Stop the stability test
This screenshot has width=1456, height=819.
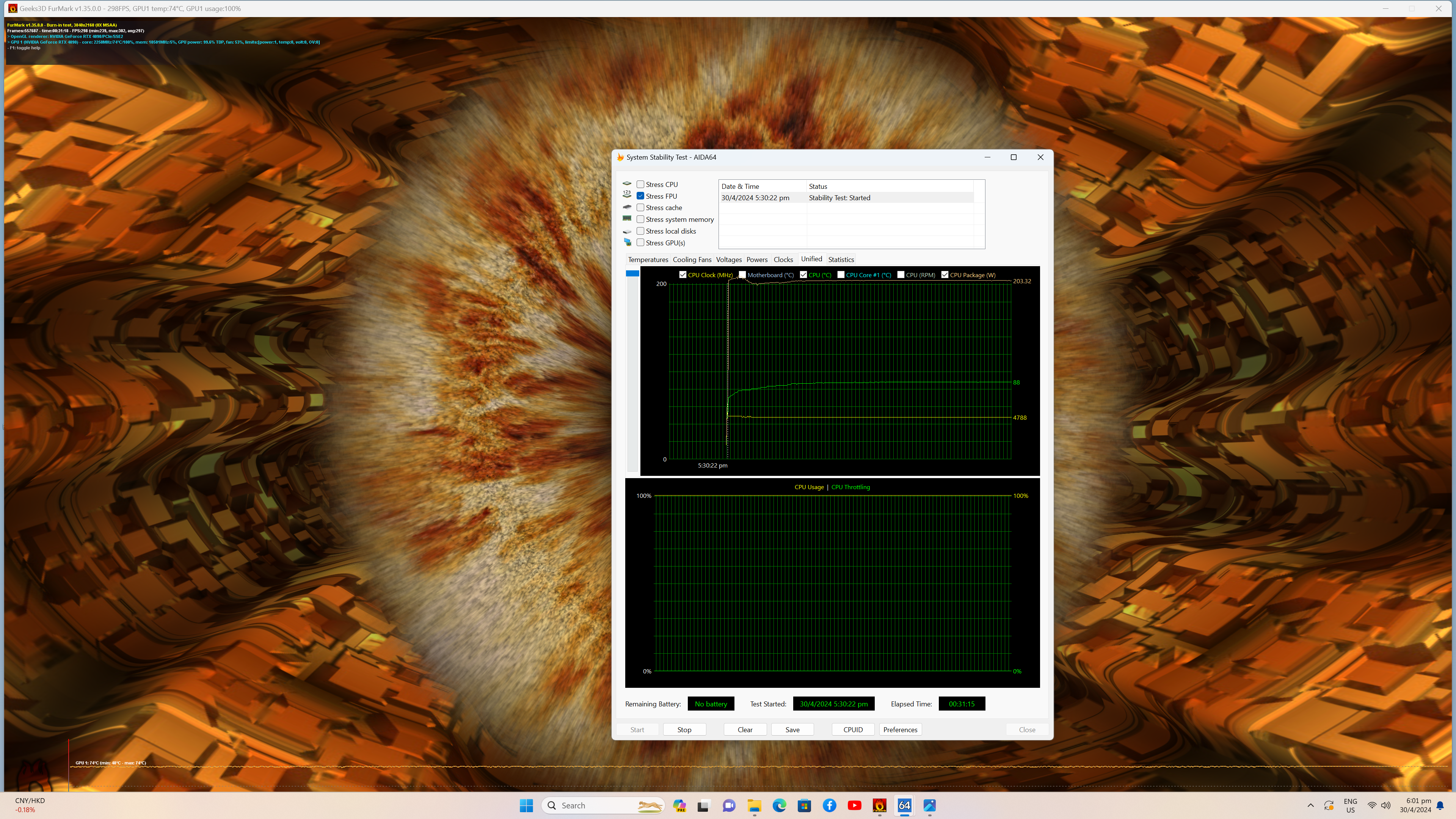coord(684,730)
